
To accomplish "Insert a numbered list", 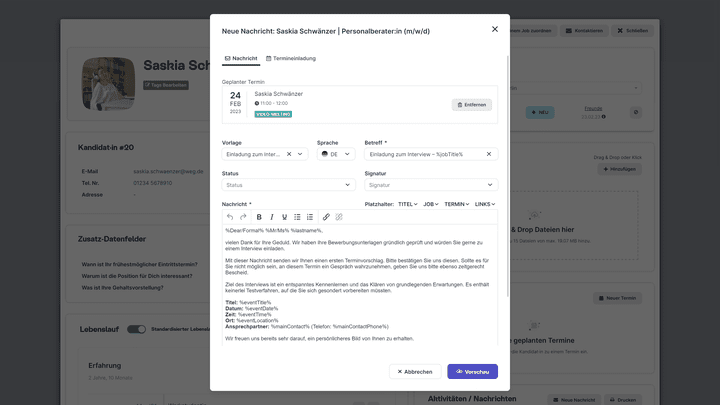I will click(310, 217).
